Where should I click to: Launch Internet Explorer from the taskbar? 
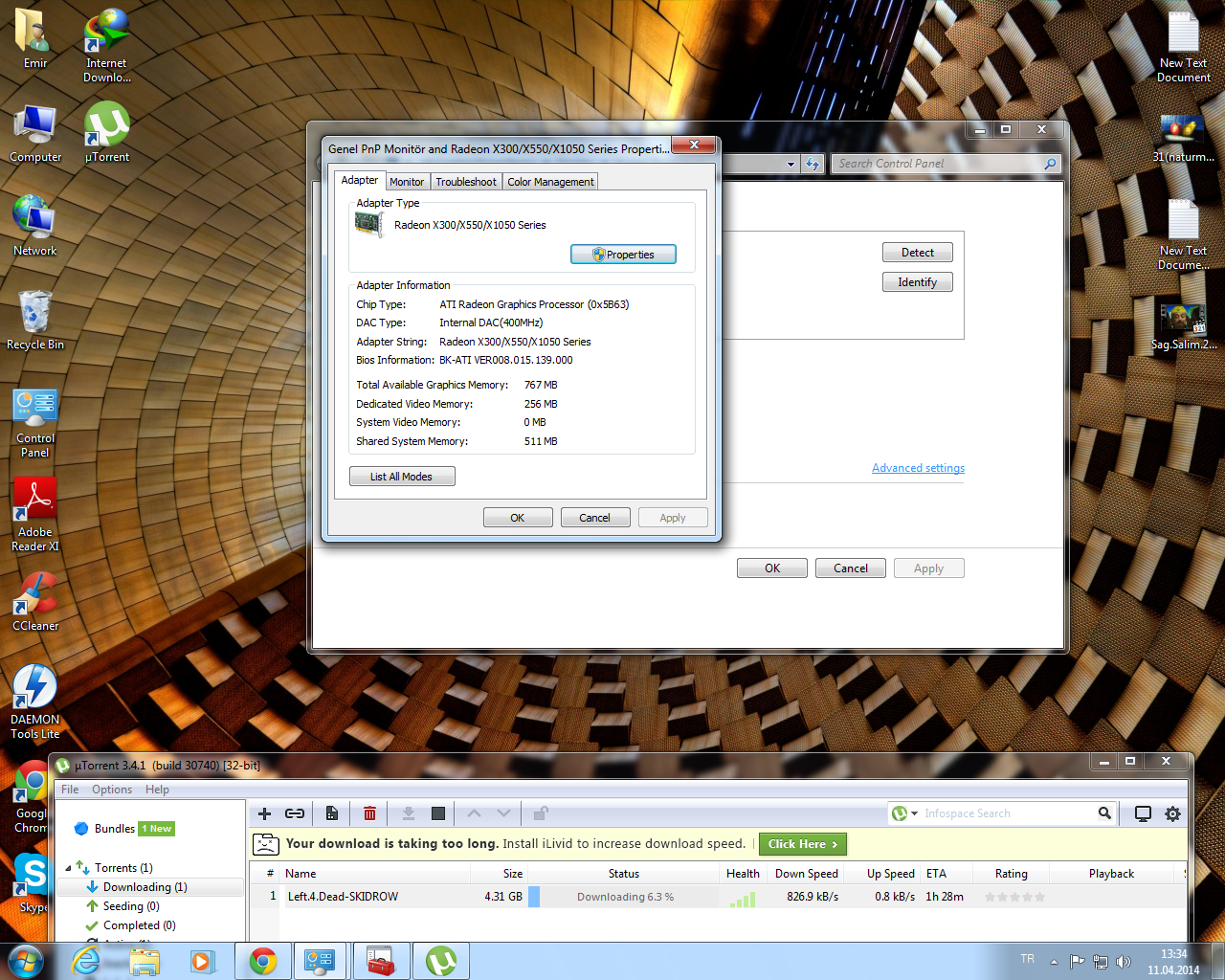click(x=86, y=961)
